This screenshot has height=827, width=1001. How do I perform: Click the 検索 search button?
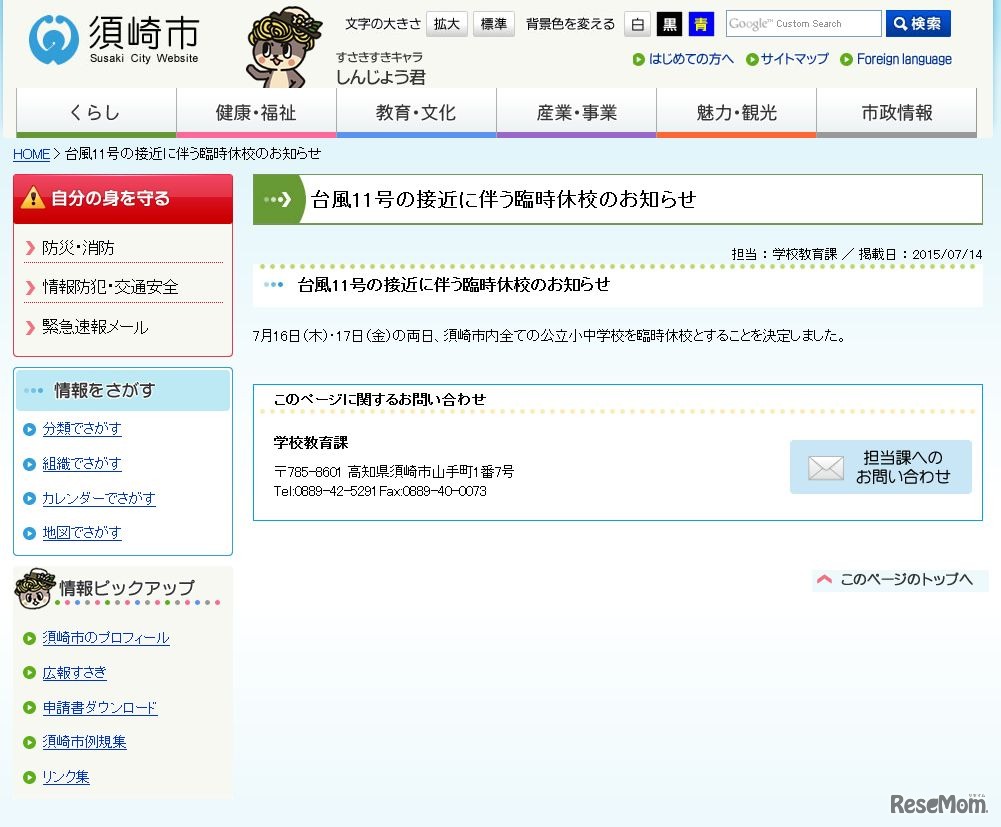[x=918, y=24]
